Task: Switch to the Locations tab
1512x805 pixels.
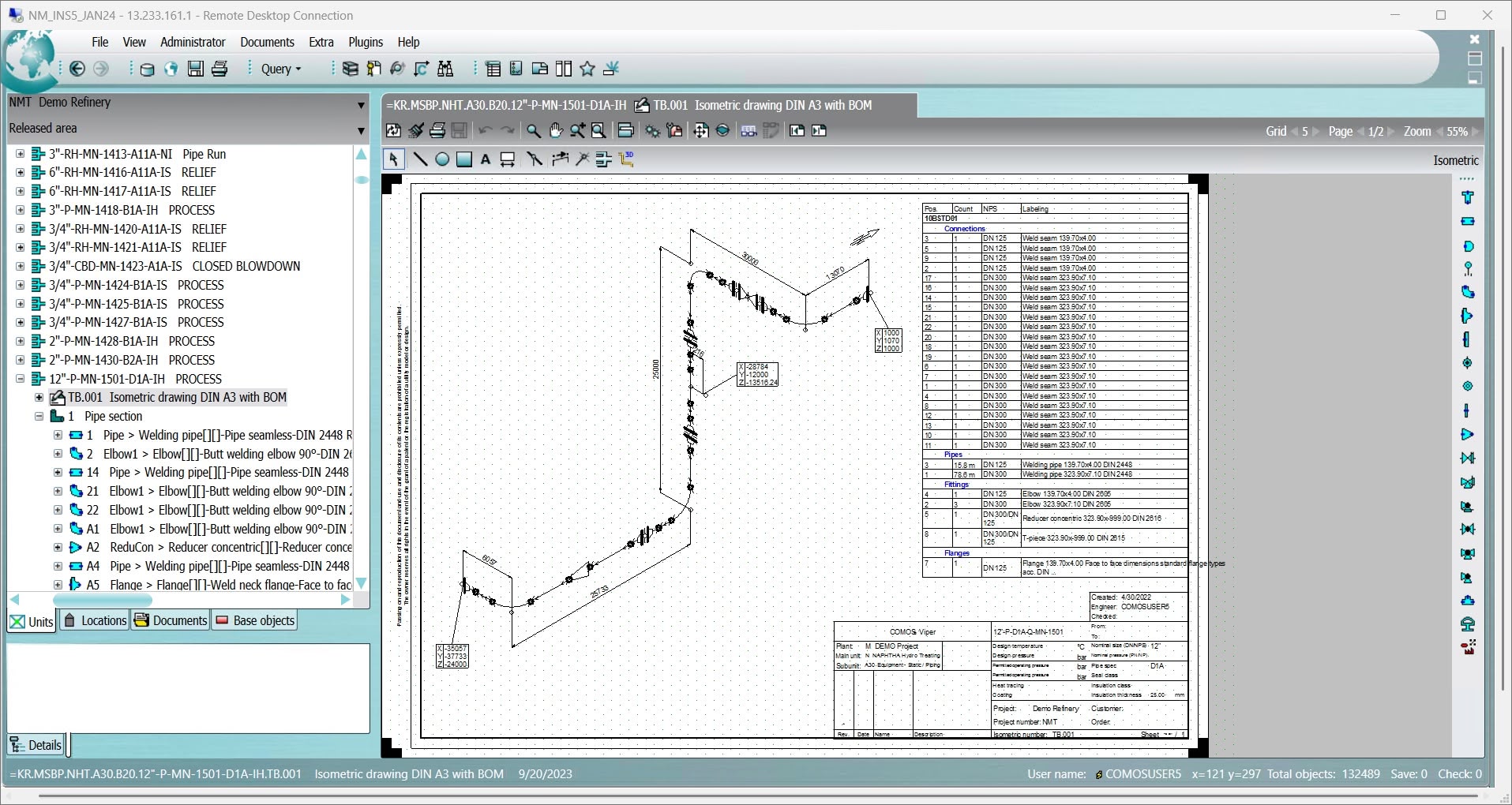Action: 95,620
